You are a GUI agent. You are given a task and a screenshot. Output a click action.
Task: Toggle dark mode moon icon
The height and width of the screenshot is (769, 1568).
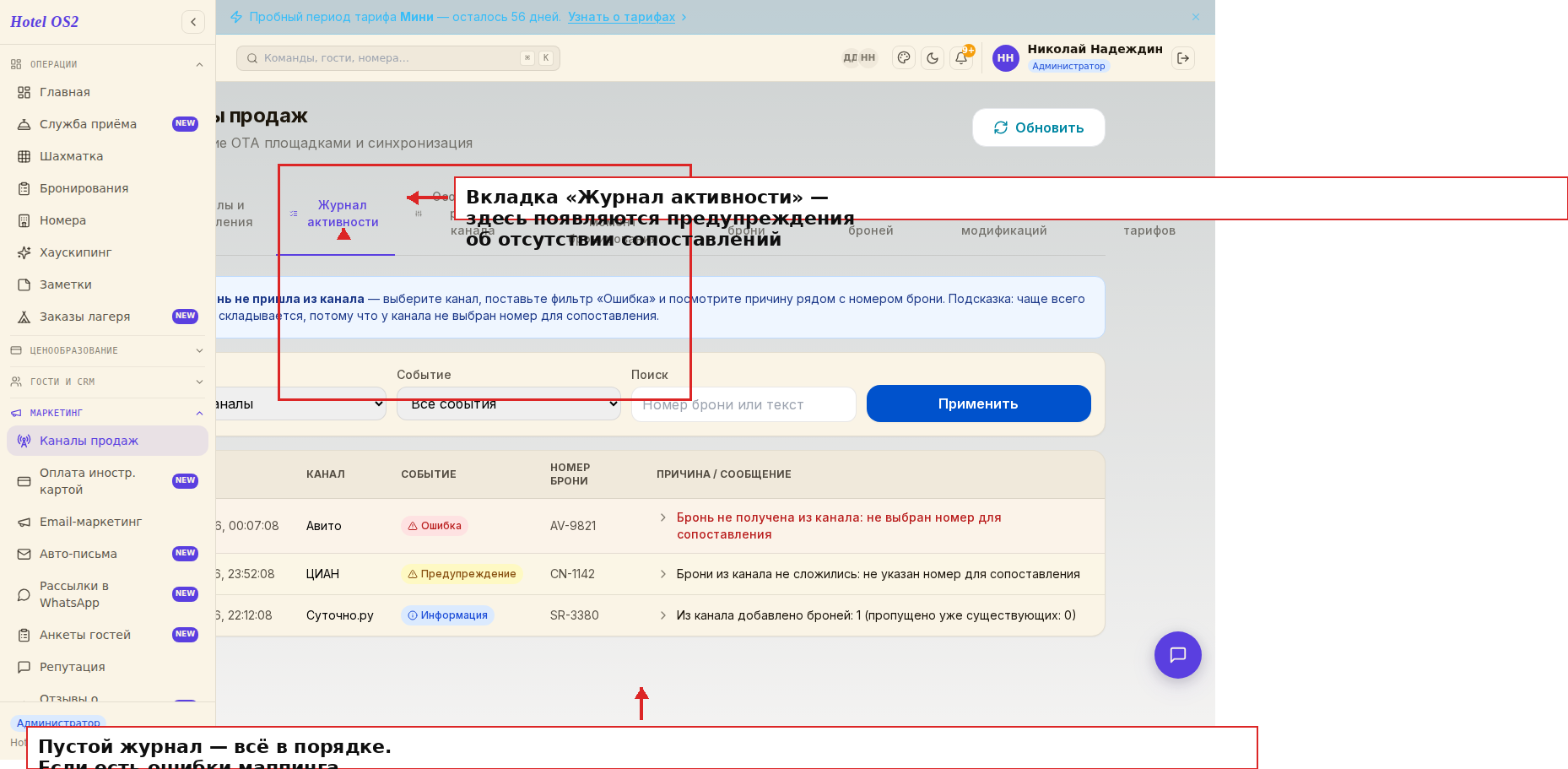coord(933,58)
